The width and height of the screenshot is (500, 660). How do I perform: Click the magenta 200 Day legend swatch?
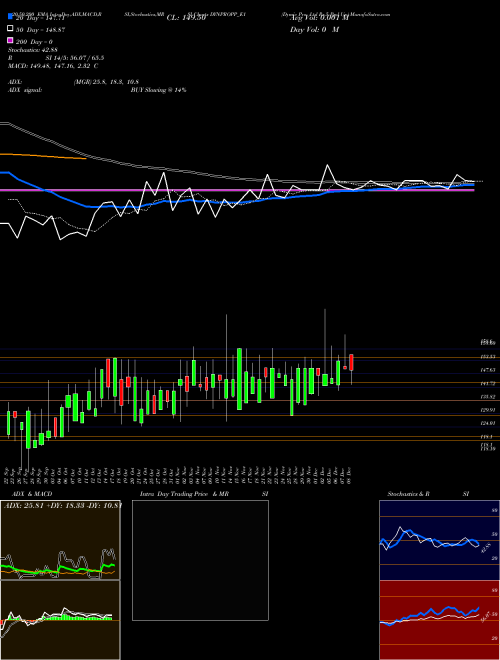click(x=10, y=40)
